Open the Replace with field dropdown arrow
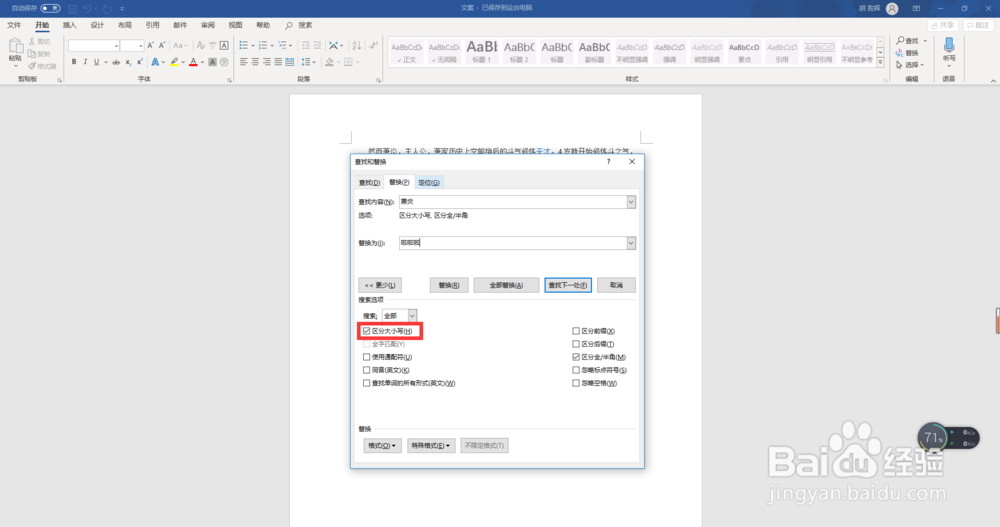This screenshot has width=1000, height=527. point(631,243)
